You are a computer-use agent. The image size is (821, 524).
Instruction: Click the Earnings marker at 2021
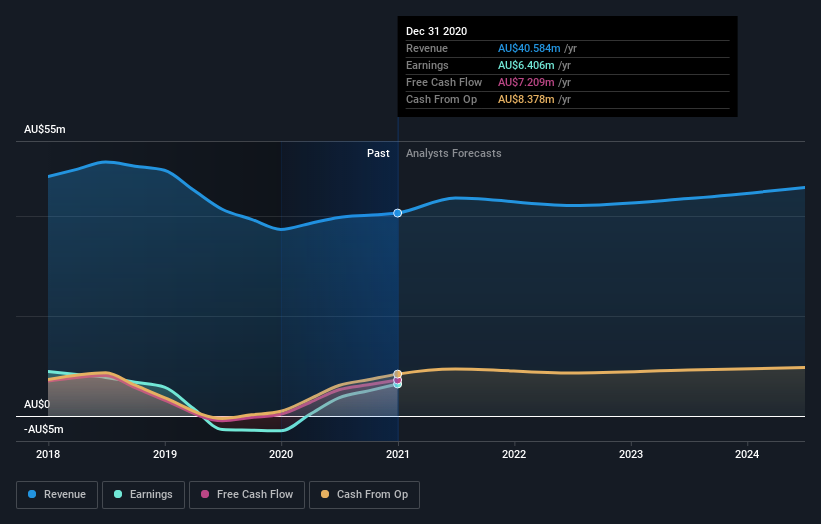[x=397, y=384]
